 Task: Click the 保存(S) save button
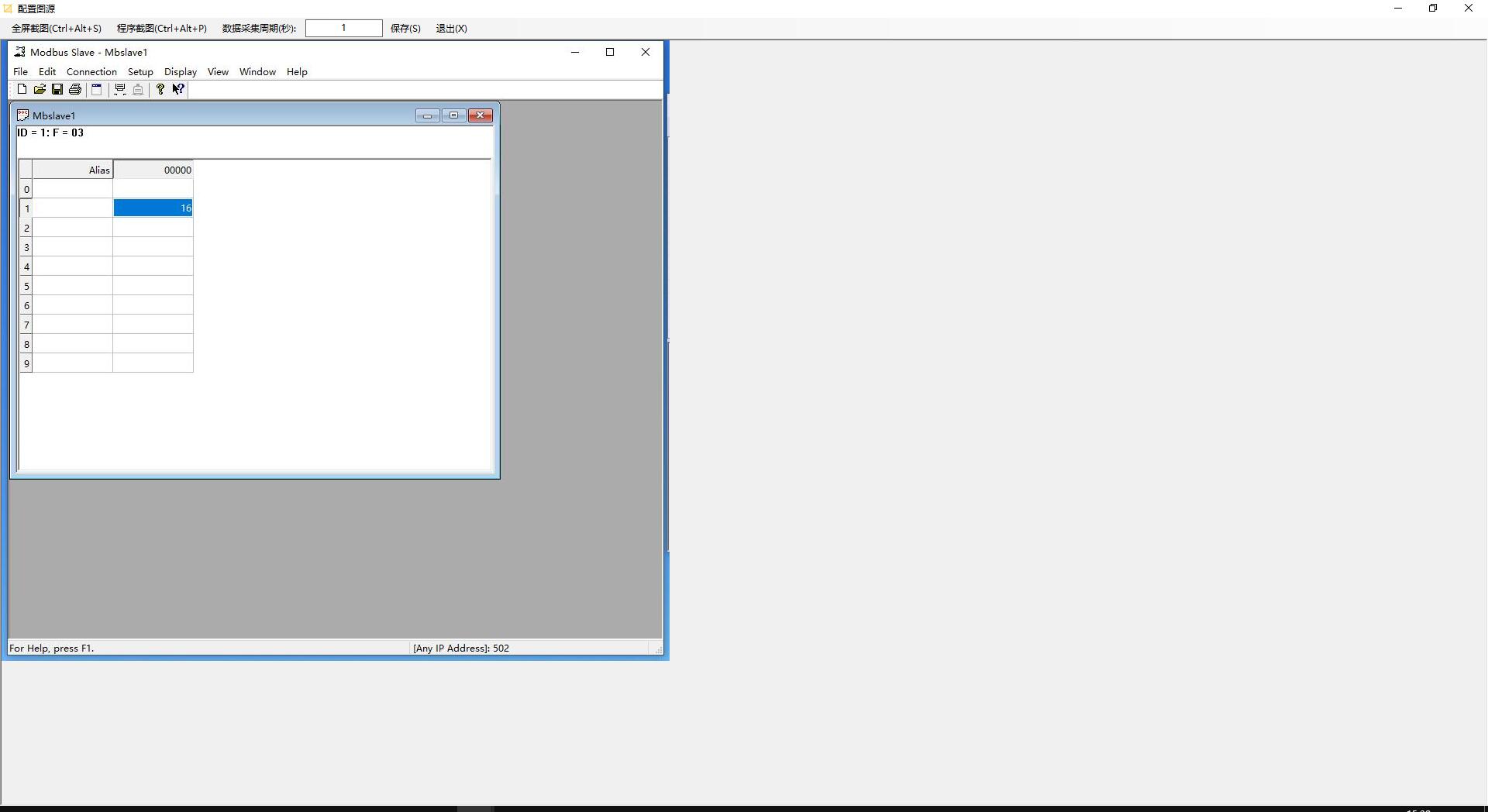pos(405,29)
